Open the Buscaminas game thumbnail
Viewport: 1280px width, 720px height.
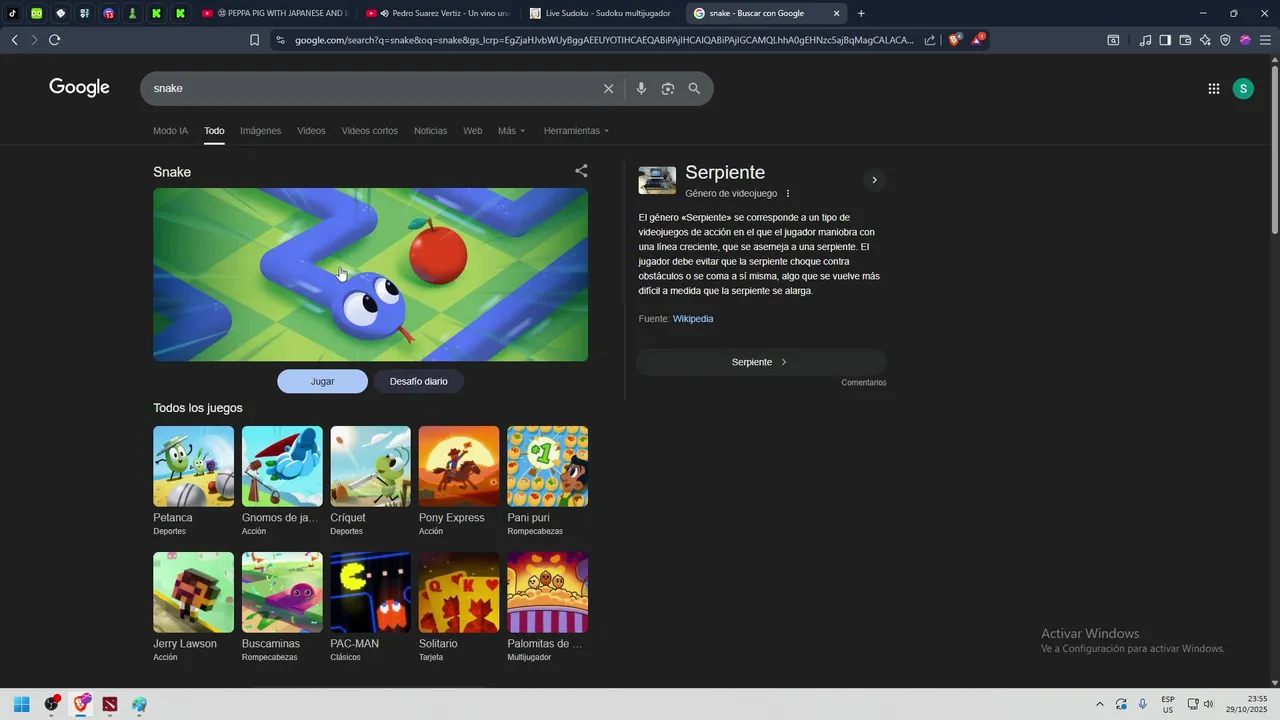point(282,593)
